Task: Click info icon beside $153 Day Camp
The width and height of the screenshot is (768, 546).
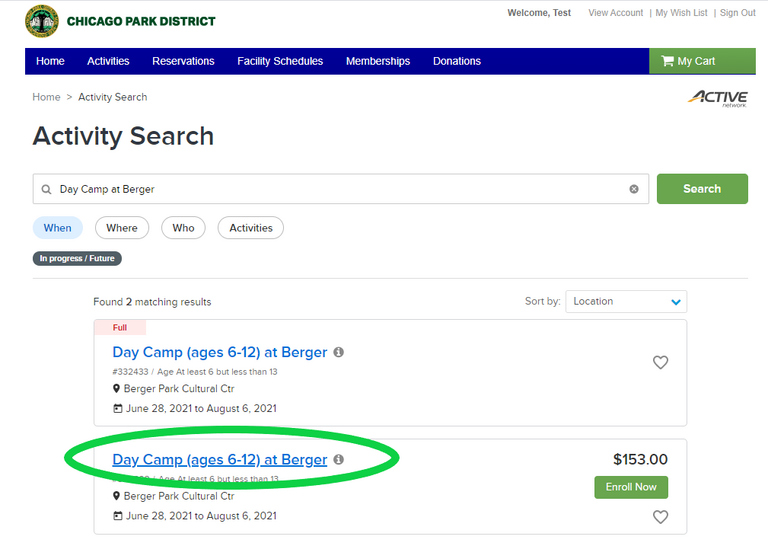Action: pyautogui.click(x=338, y=460)
